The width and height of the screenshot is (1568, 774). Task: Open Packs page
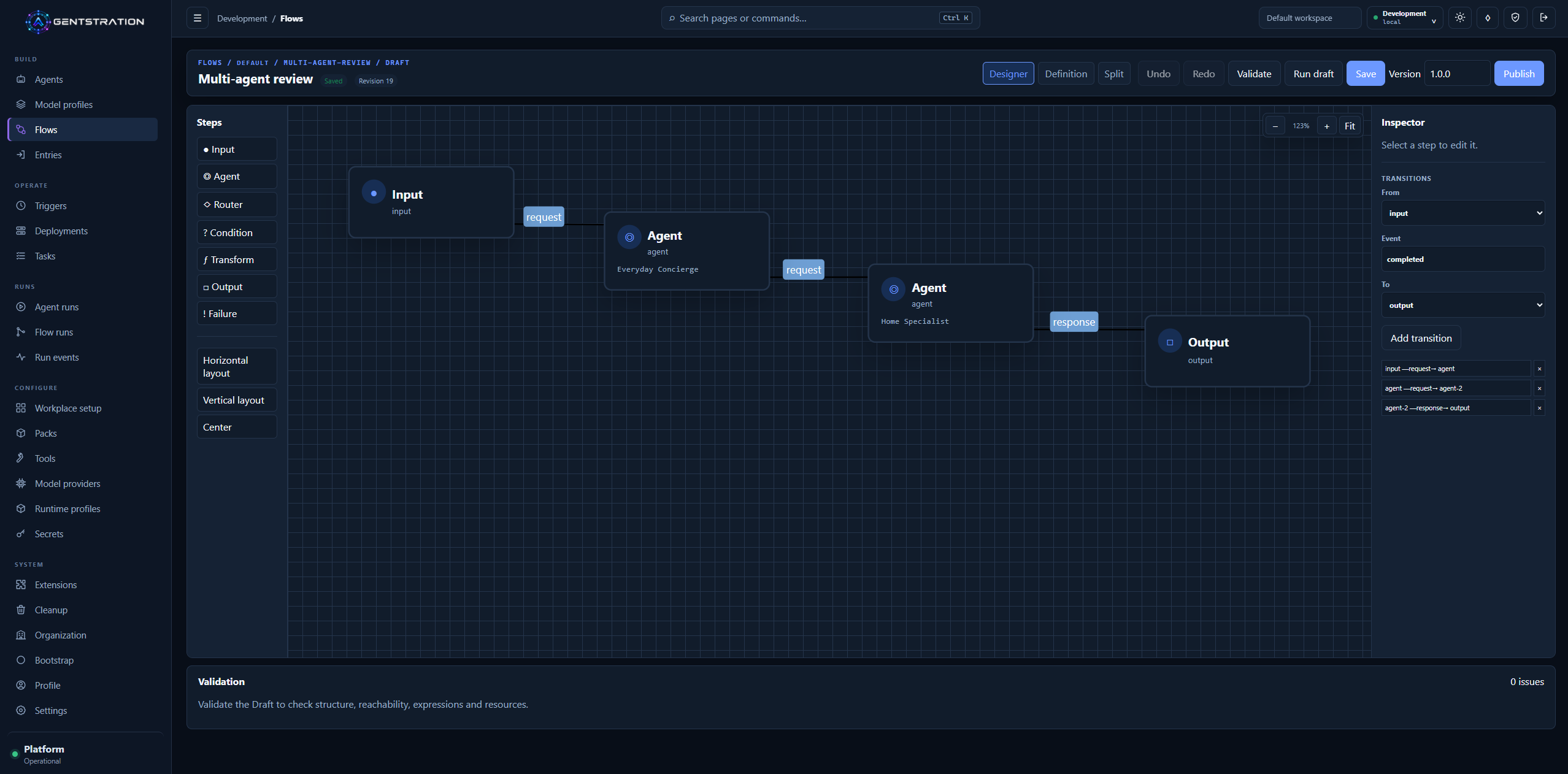(x=82, y=433)
